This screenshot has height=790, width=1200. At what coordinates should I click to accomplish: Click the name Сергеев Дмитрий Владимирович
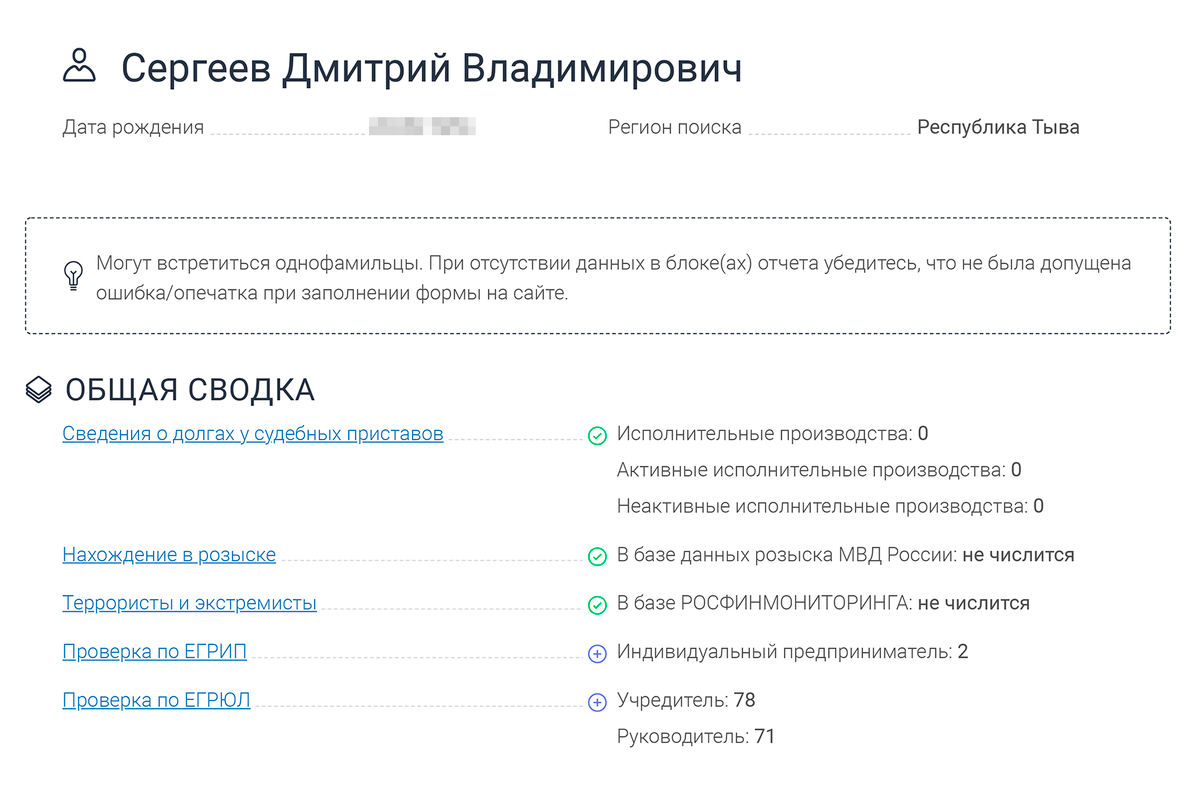[432, 68]
